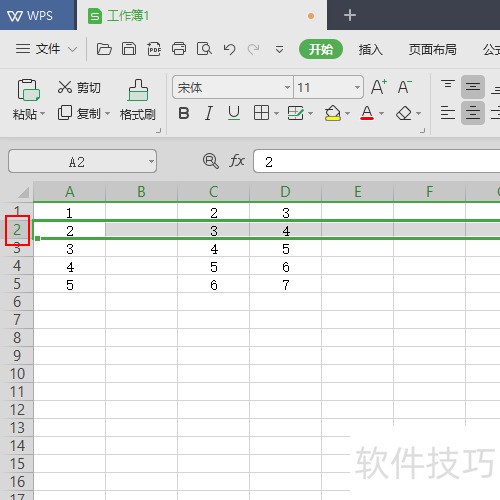
Task: Open the font size dropdown
Action: click(x=357, y=88)
